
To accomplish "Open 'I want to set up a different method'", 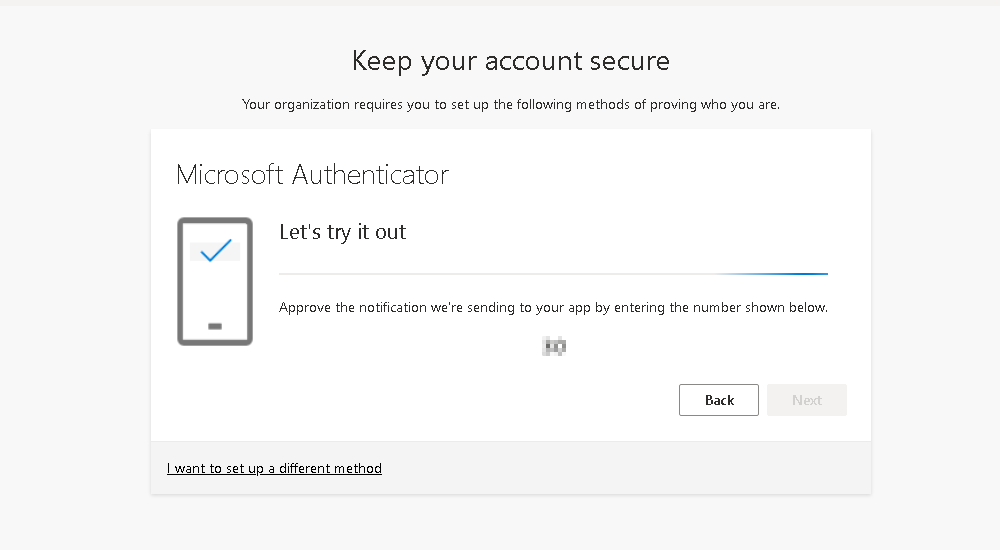I will coord(274,468).
